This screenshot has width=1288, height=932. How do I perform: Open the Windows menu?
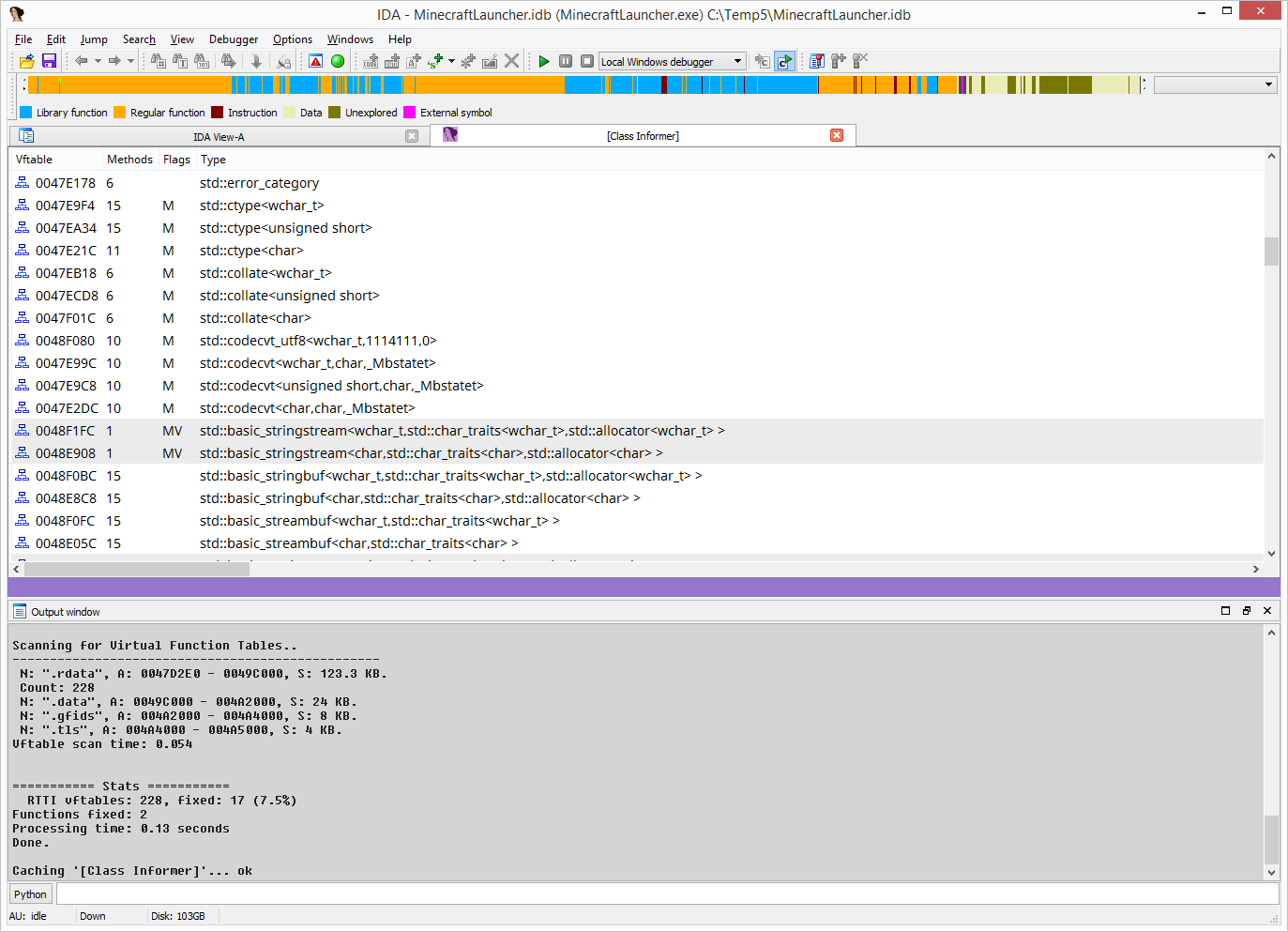pos(350,39)
